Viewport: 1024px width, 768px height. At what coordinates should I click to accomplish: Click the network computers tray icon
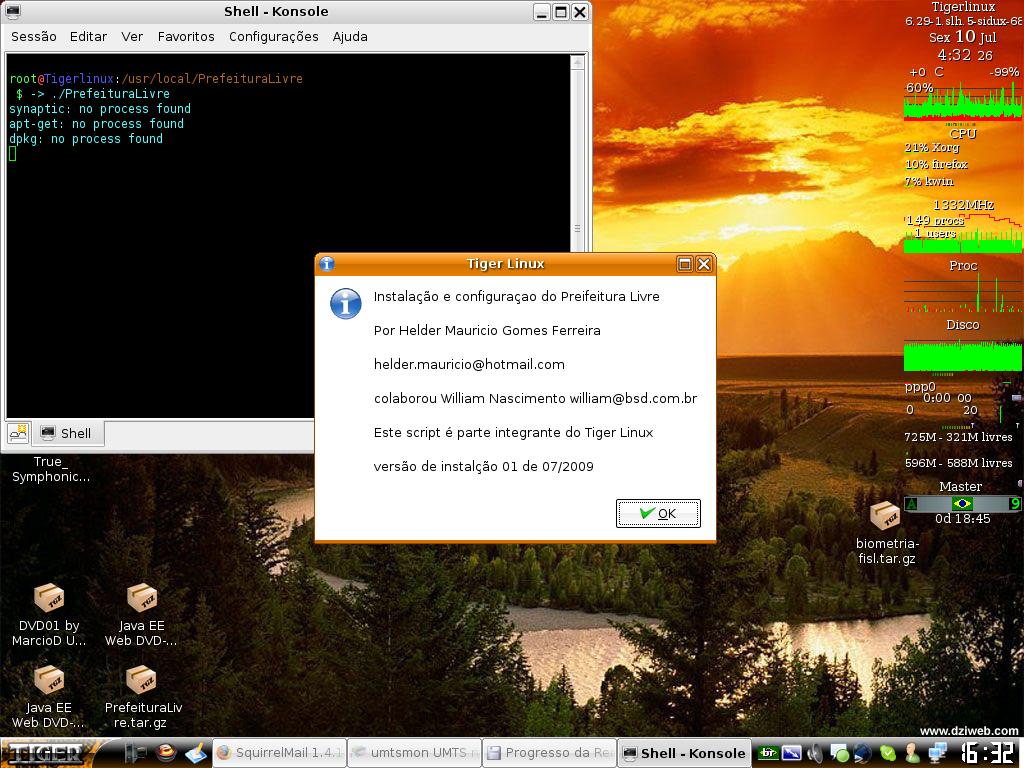tap(936, 753)
